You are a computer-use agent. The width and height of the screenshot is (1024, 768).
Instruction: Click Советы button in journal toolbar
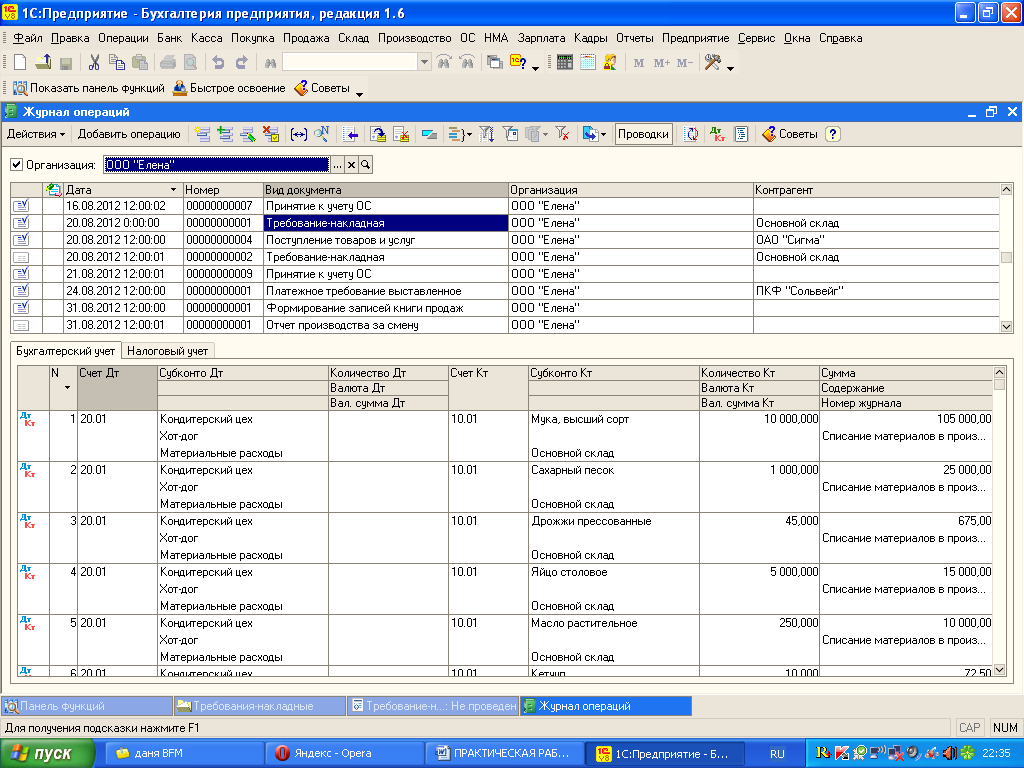pyautogui.click(x=790, y=135)
